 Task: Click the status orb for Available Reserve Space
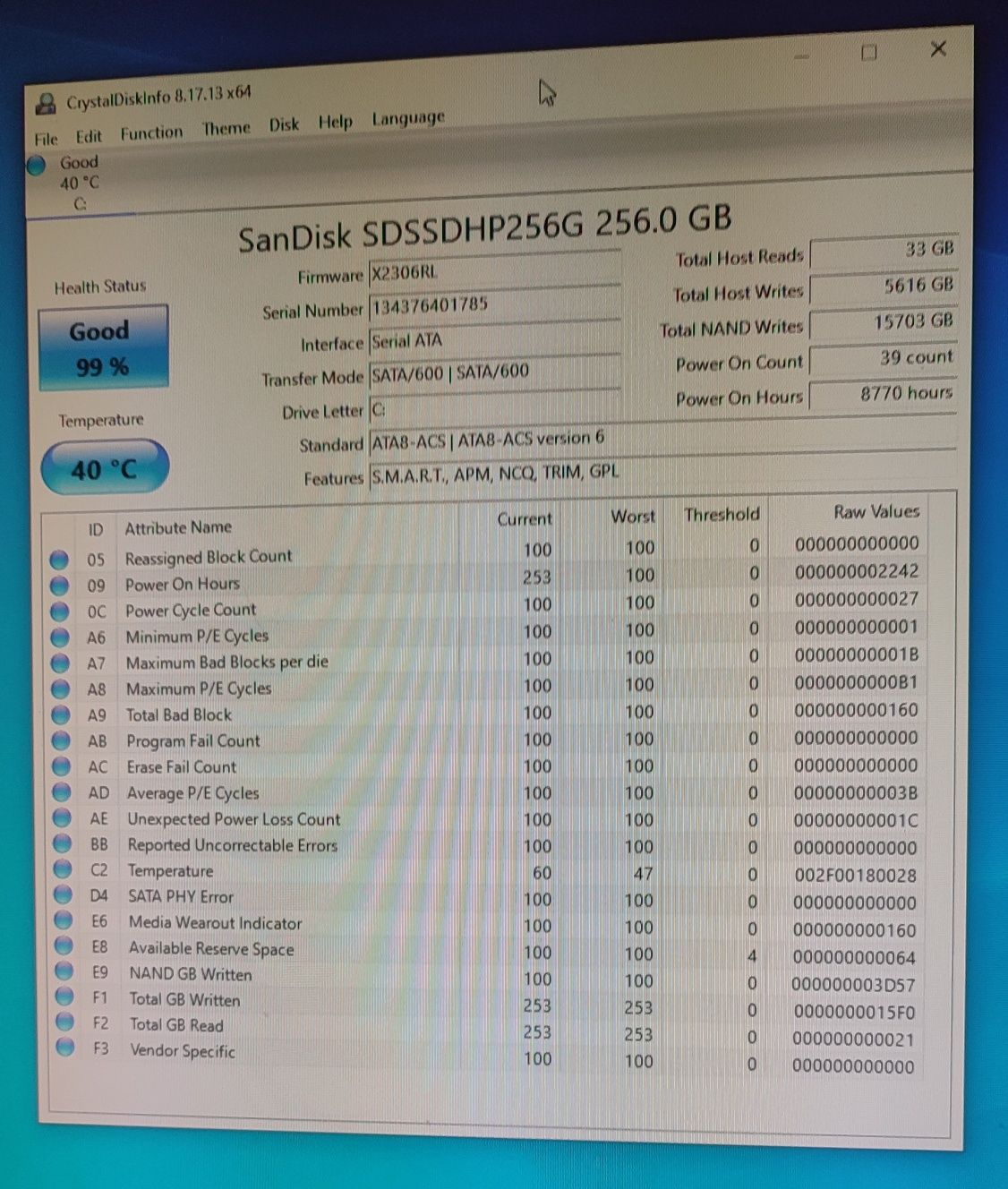coord(64,946)
